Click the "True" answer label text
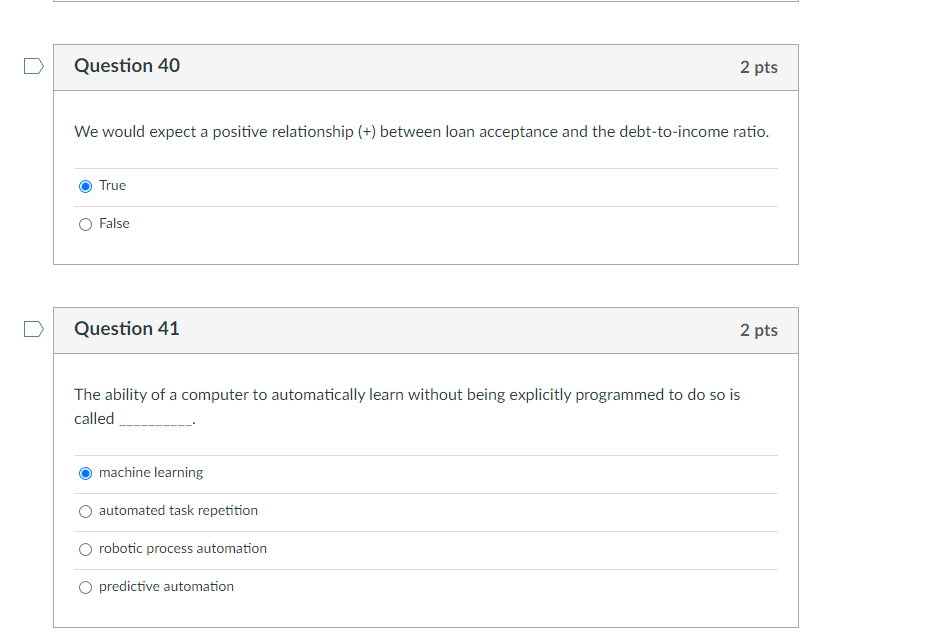 pyautogui.click(x=113, y=185)
